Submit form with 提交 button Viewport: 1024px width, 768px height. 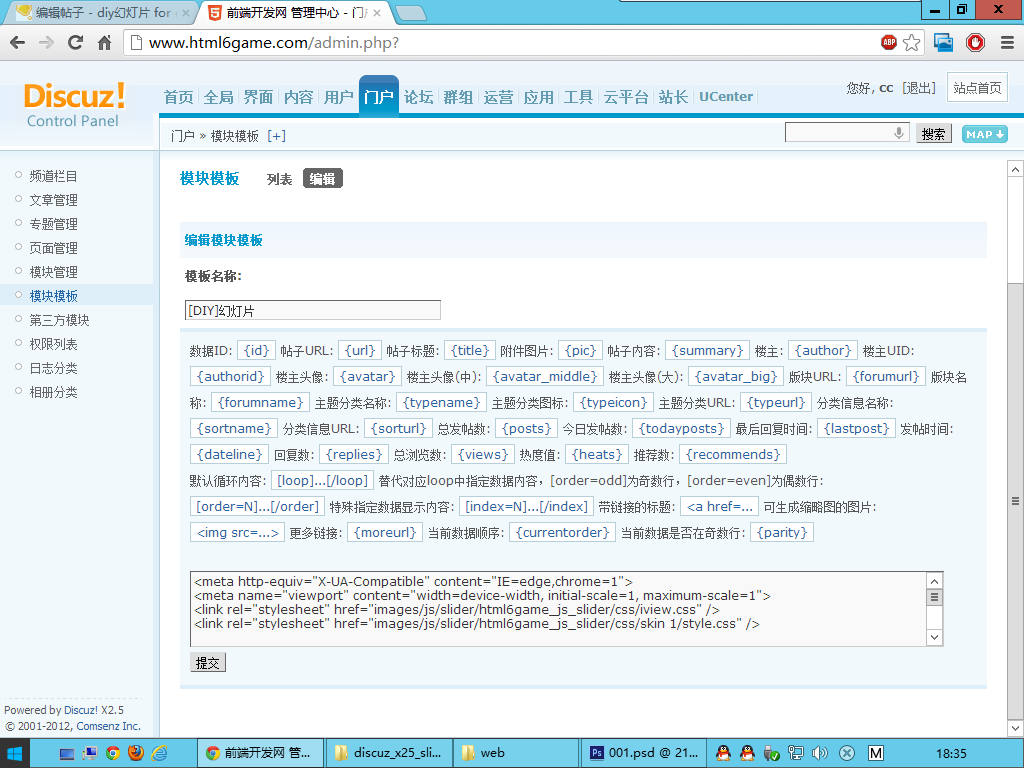coord(208,663)
